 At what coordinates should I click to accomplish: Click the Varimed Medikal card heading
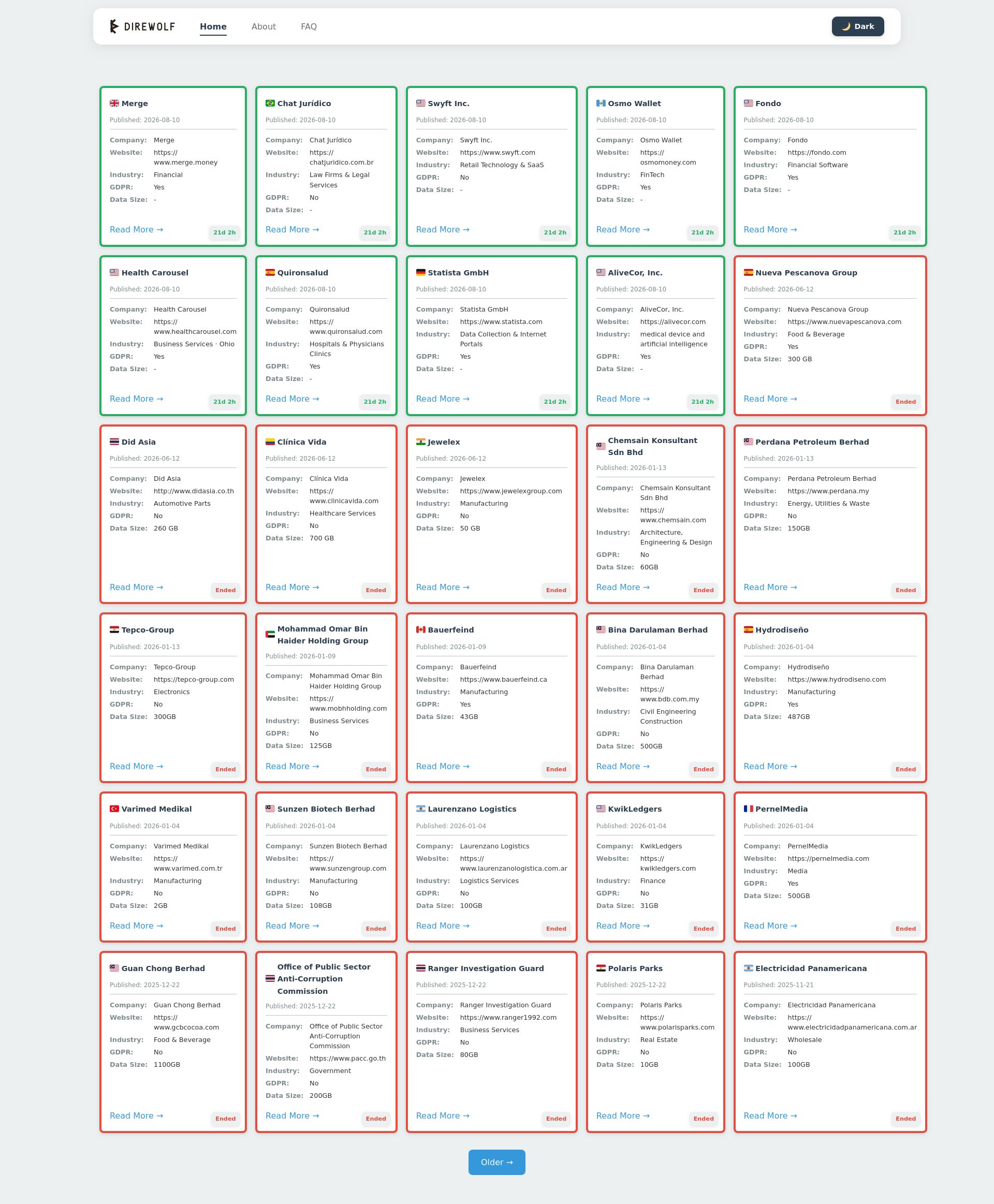[156, 809]
